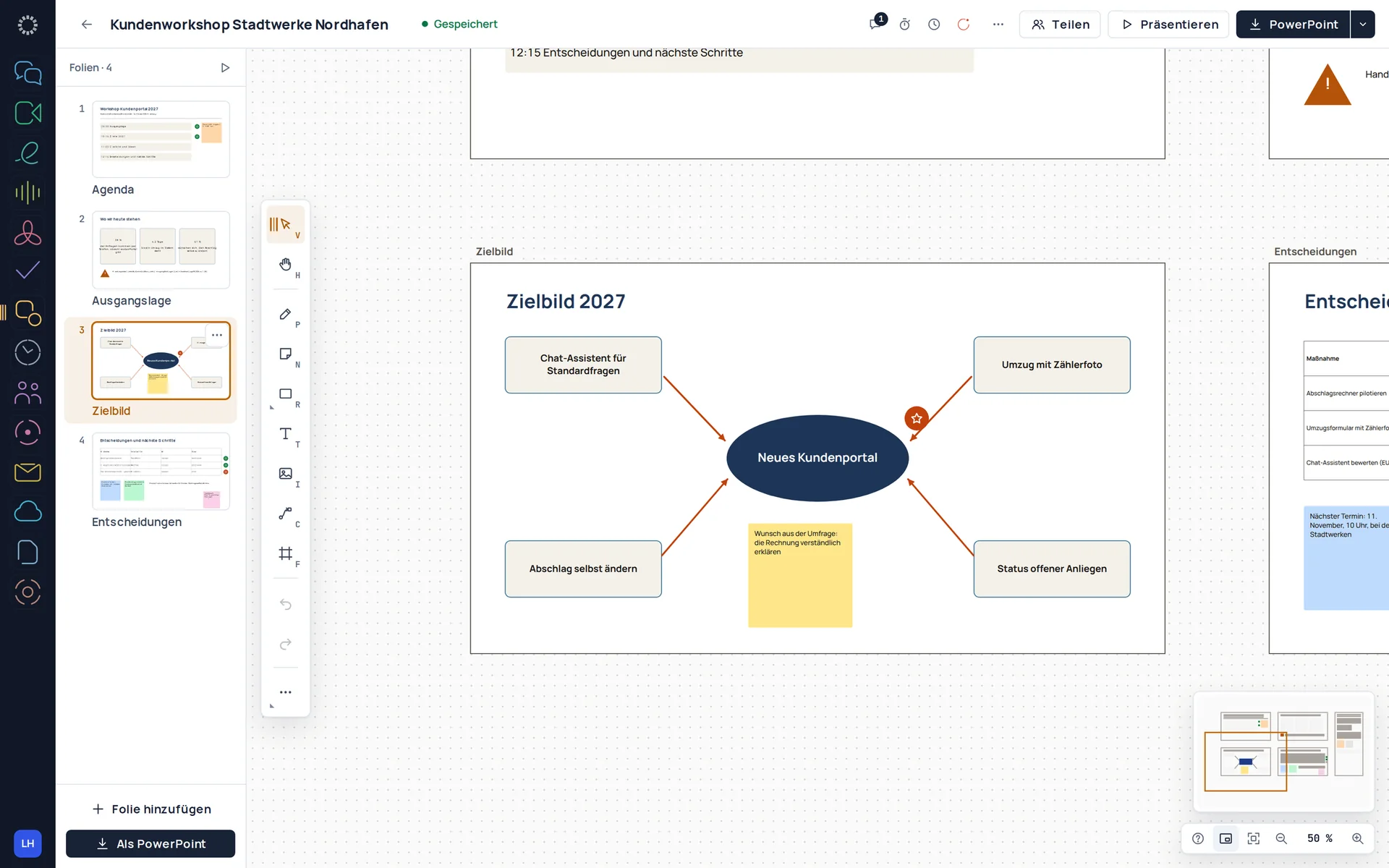Image resolution: width=1389 pixels, height=868 pixels.
Task: Open the more options menu in header
Action: (998, 25)
